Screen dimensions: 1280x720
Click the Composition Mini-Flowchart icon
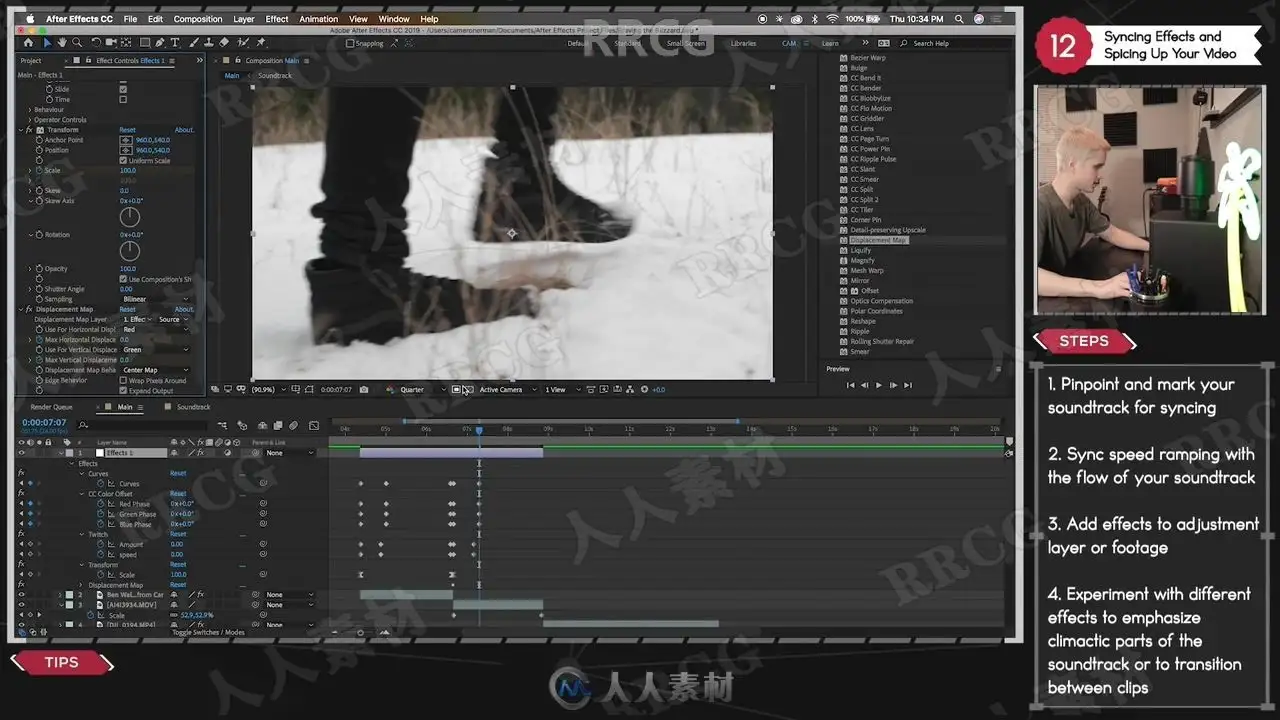point(221,425)
